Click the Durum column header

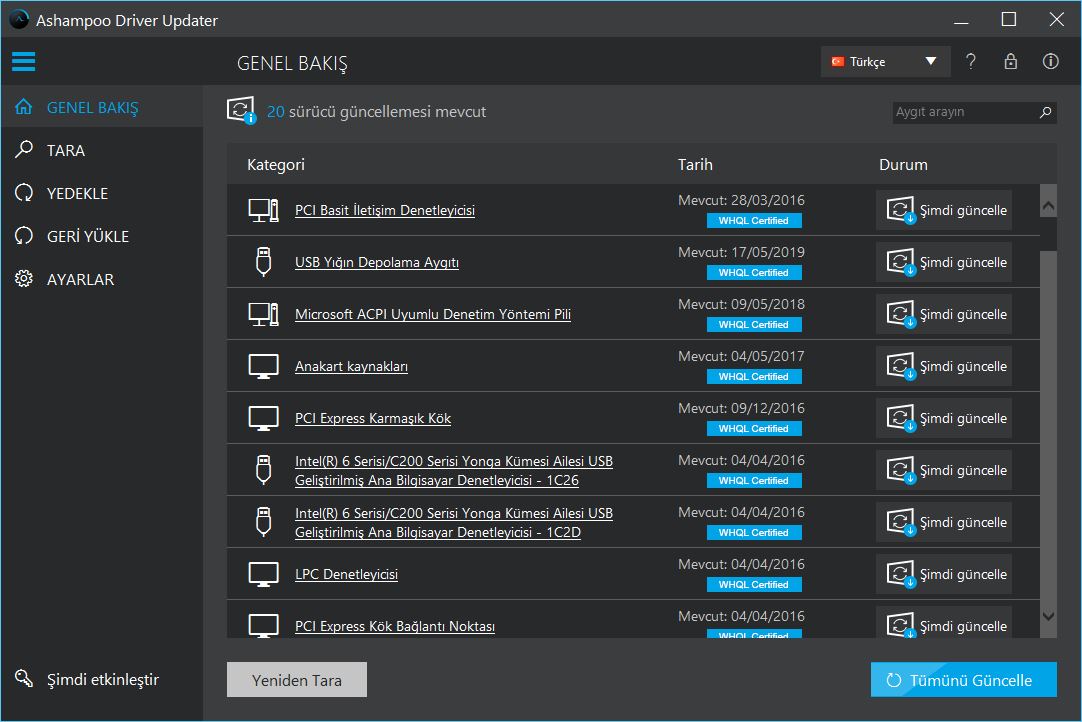903,164
